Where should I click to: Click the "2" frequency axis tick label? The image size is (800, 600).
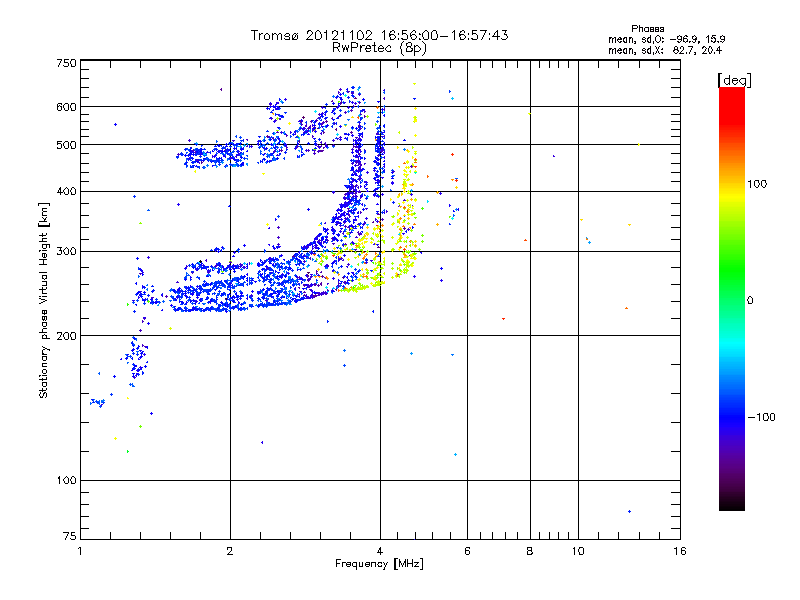tap(230, 551)
